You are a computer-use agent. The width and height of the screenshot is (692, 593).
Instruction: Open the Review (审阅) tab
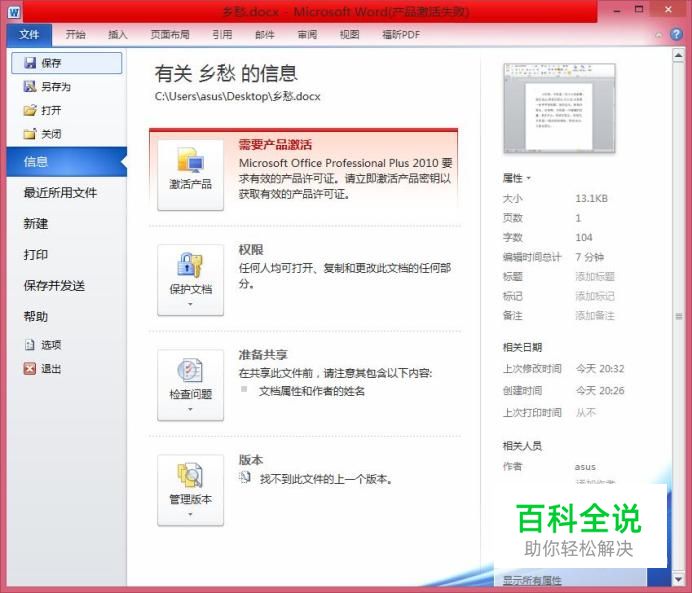pos(307,35)
